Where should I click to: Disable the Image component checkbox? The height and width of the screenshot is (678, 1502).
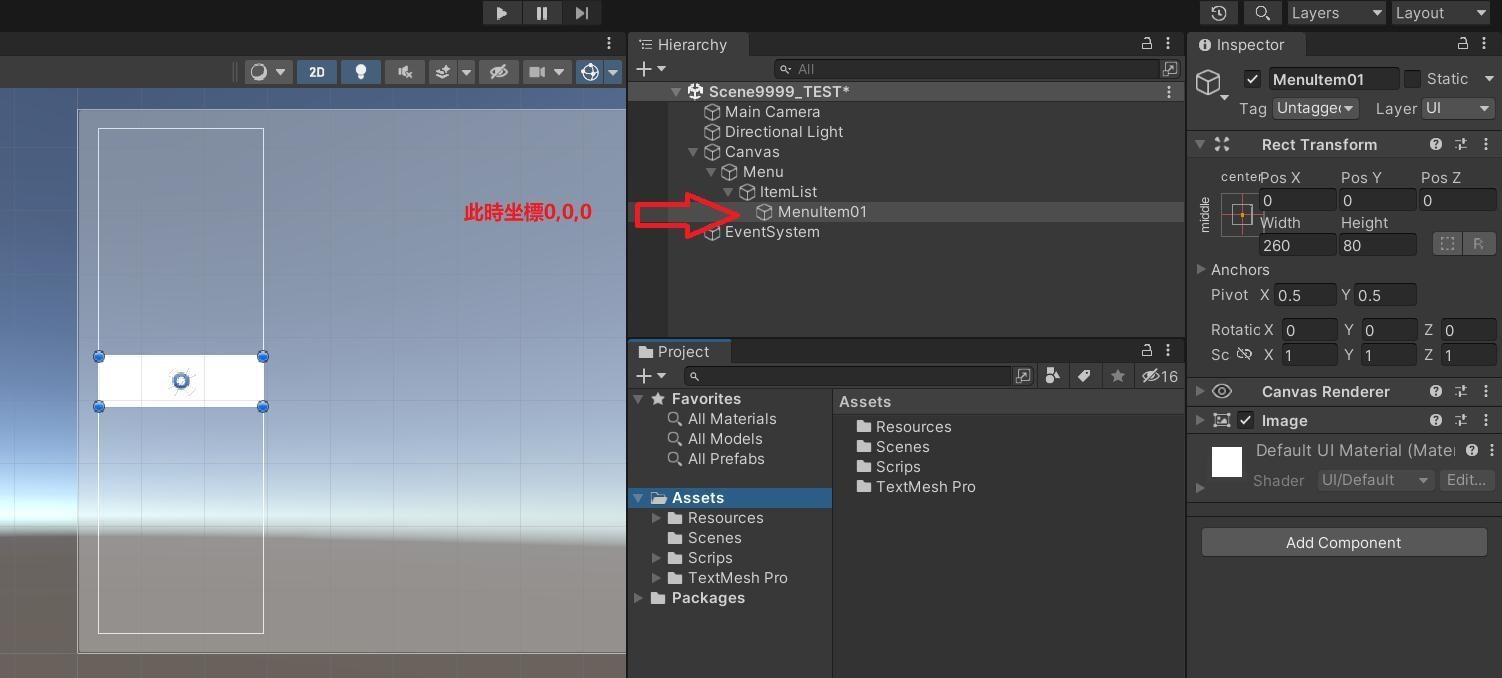point(1246,420)
